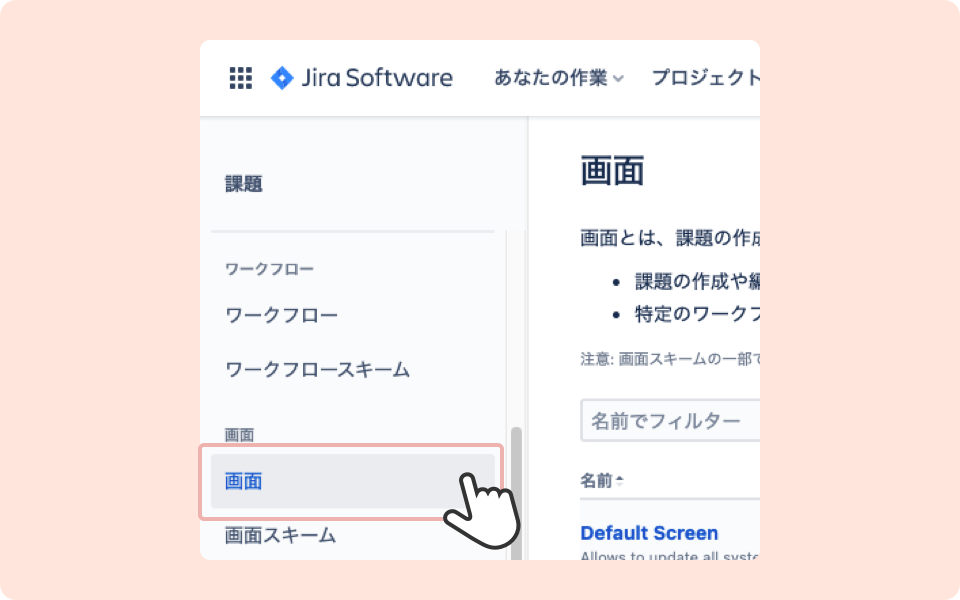
Task: Click the Jira diamond logo icon
Action: pyautogui.click(x=282, y=78)
